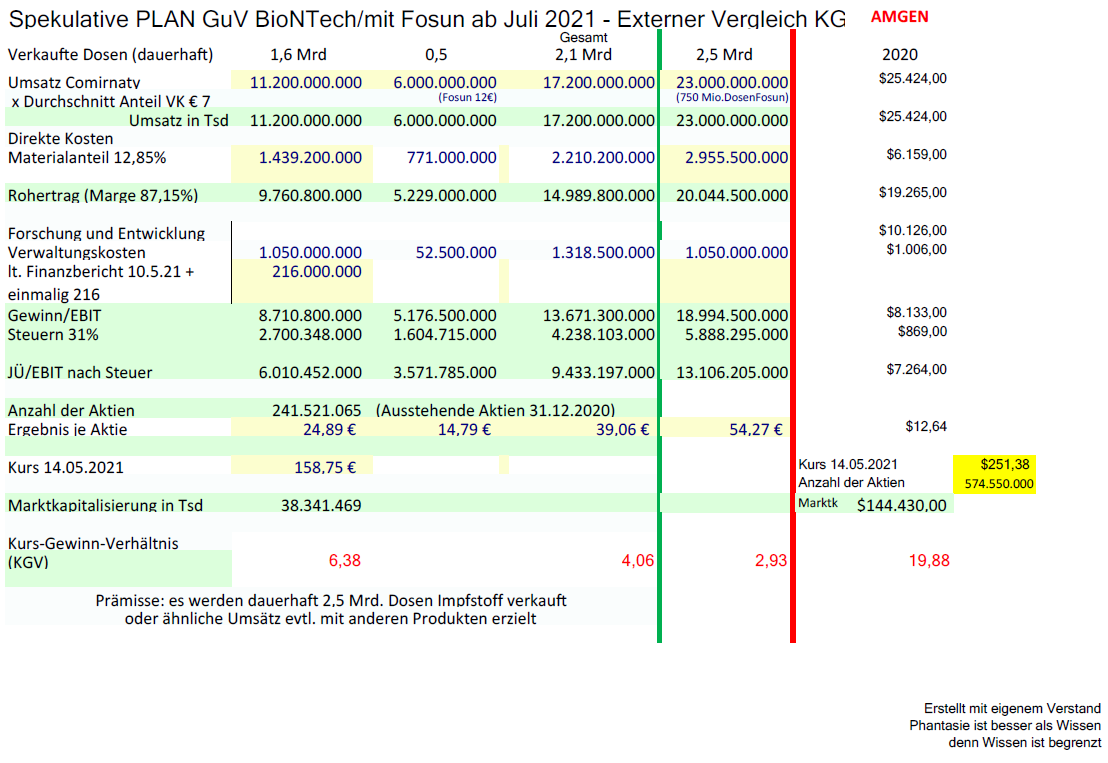Screen dimensions: 1108x763
Task: Select cell value 8.710.800.000
Action: click(x=310, y=316)
